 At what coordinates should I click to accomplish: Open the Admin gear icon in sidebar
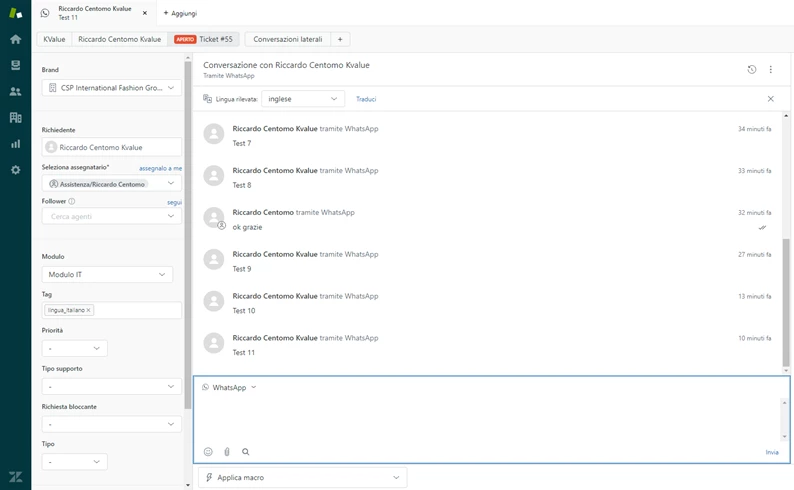(x=16, y=170)
